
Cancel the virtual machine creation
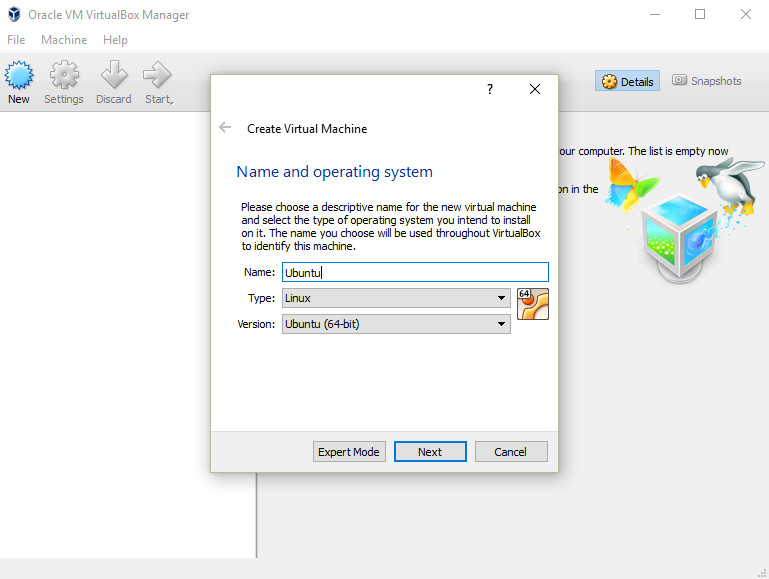tap(511, 452)
